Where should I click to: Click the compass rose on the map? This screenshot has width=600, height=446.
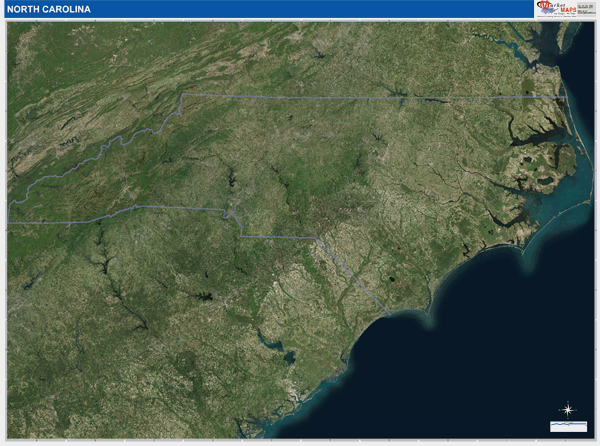(568, 410)
